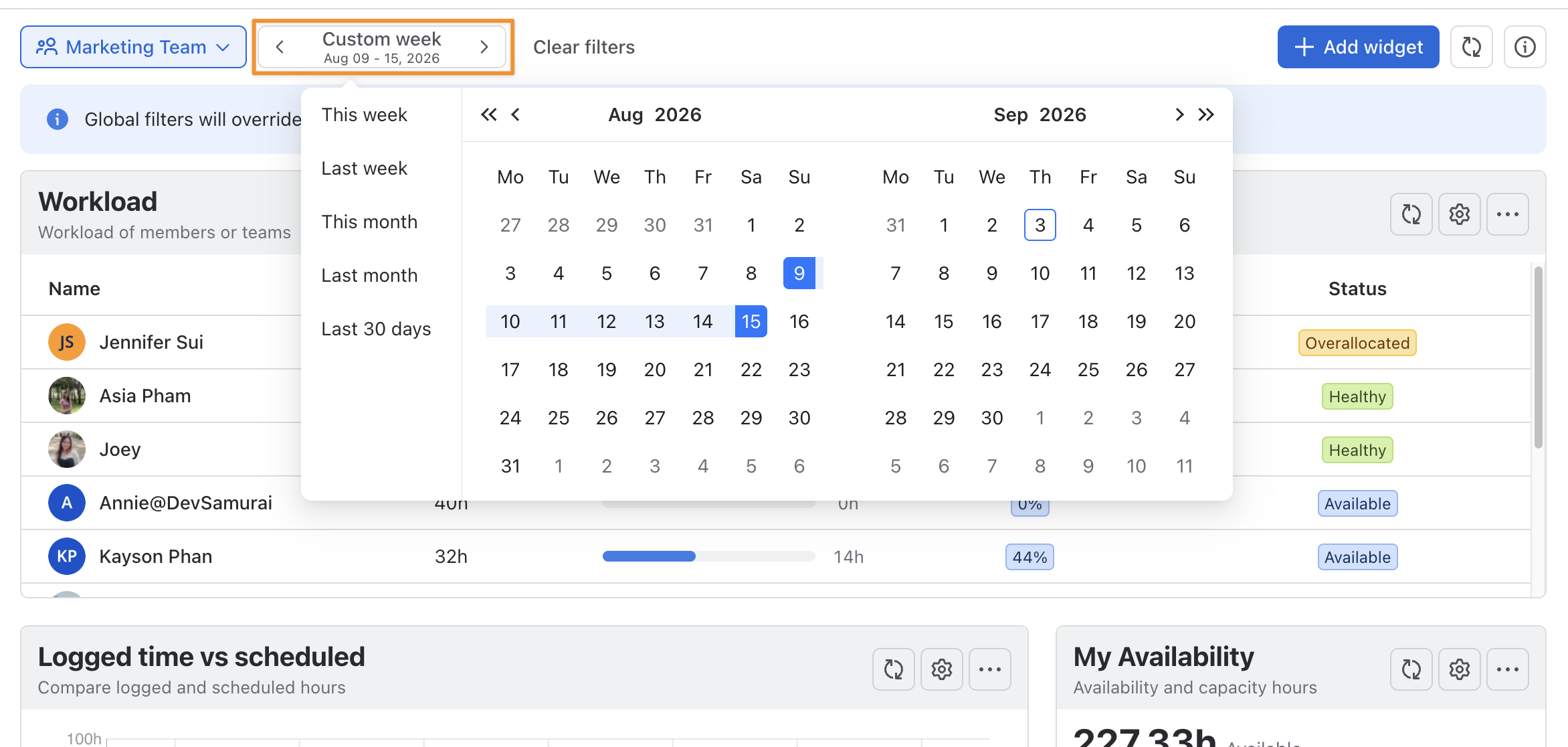
Task: Click the Custom week date range label
Action: click(x=381, y=47)
